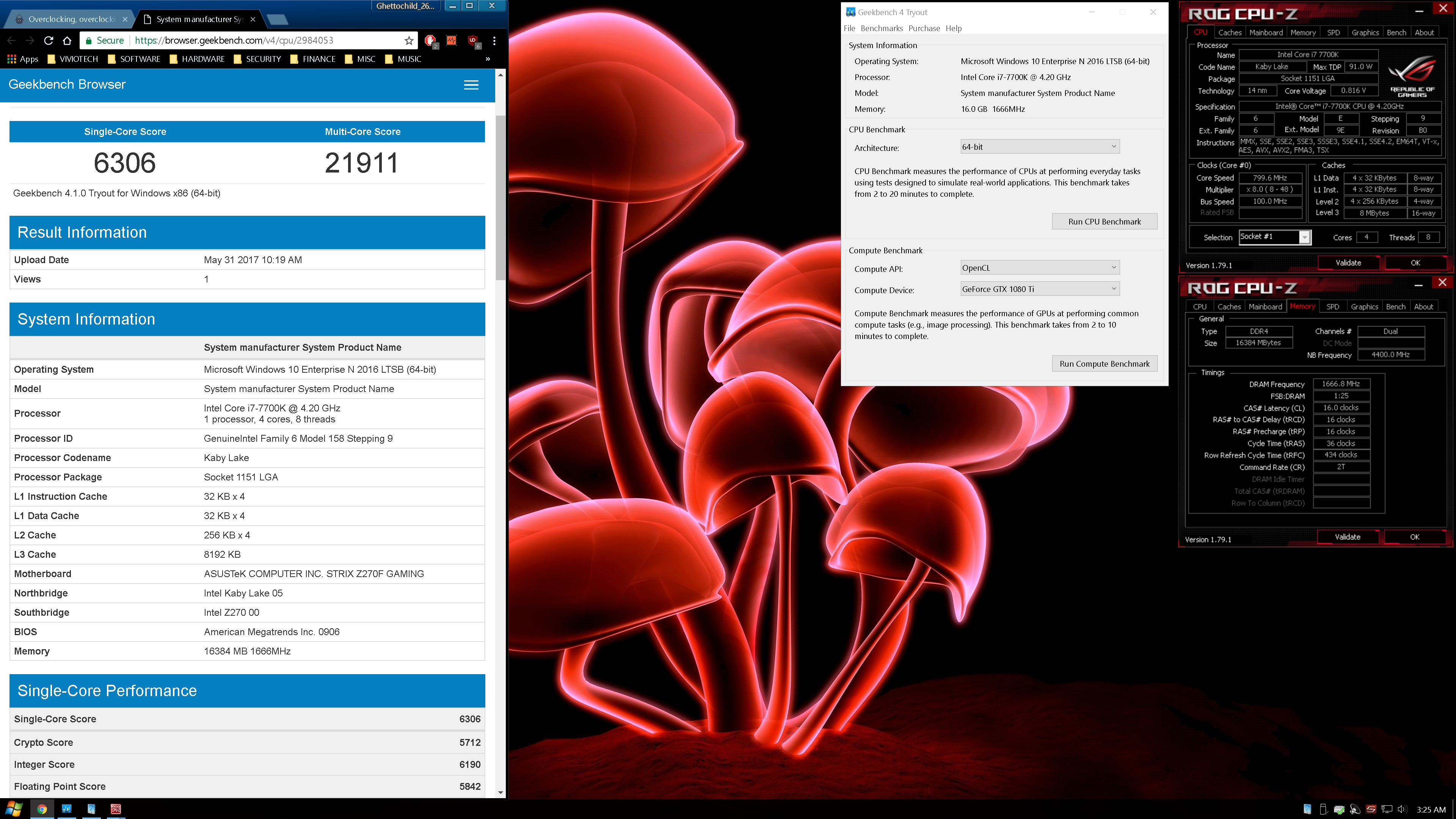Click Chrome's forward arrow
This screenshot has width=1456, height=819.
[x=30, y=41]
